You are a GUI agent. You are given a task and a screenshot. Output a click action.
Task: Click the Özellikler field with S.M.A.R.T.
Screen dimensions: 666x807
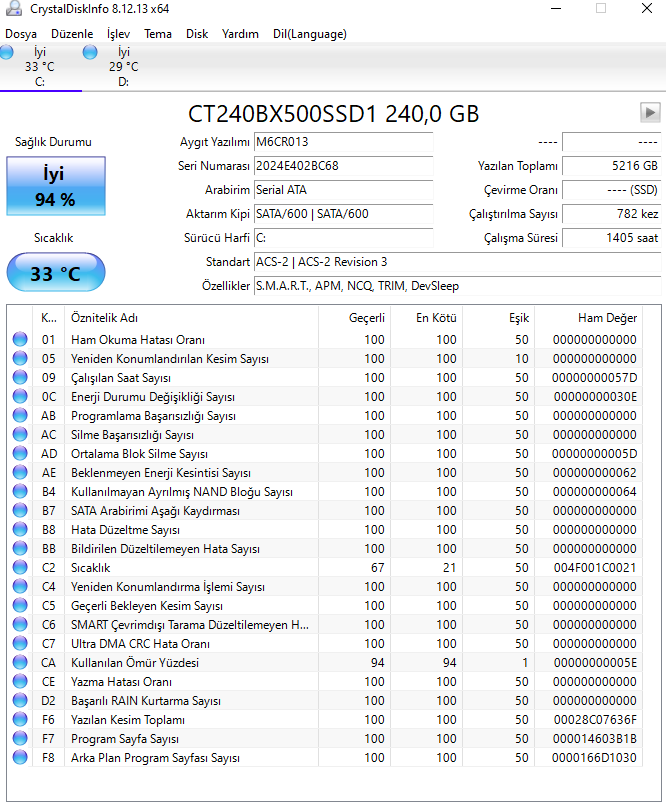[458, 286]
